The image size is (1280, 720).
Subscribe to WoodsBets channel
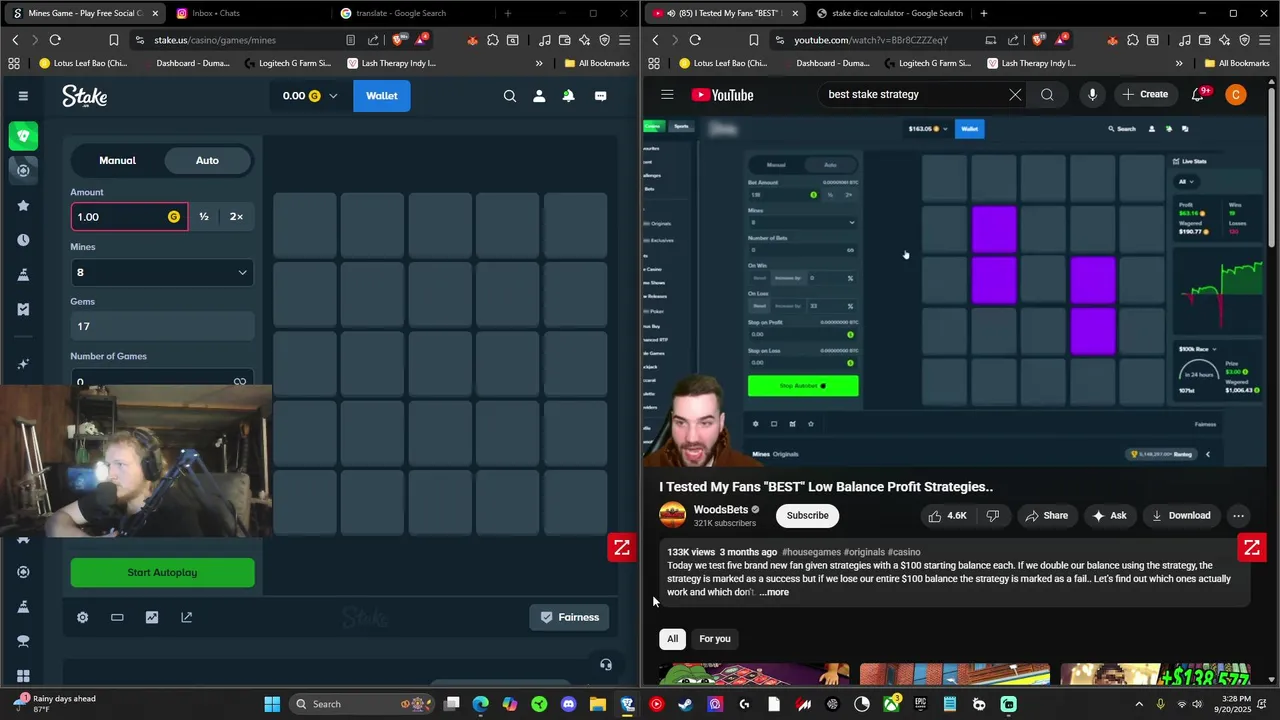[x=807, y=516]
